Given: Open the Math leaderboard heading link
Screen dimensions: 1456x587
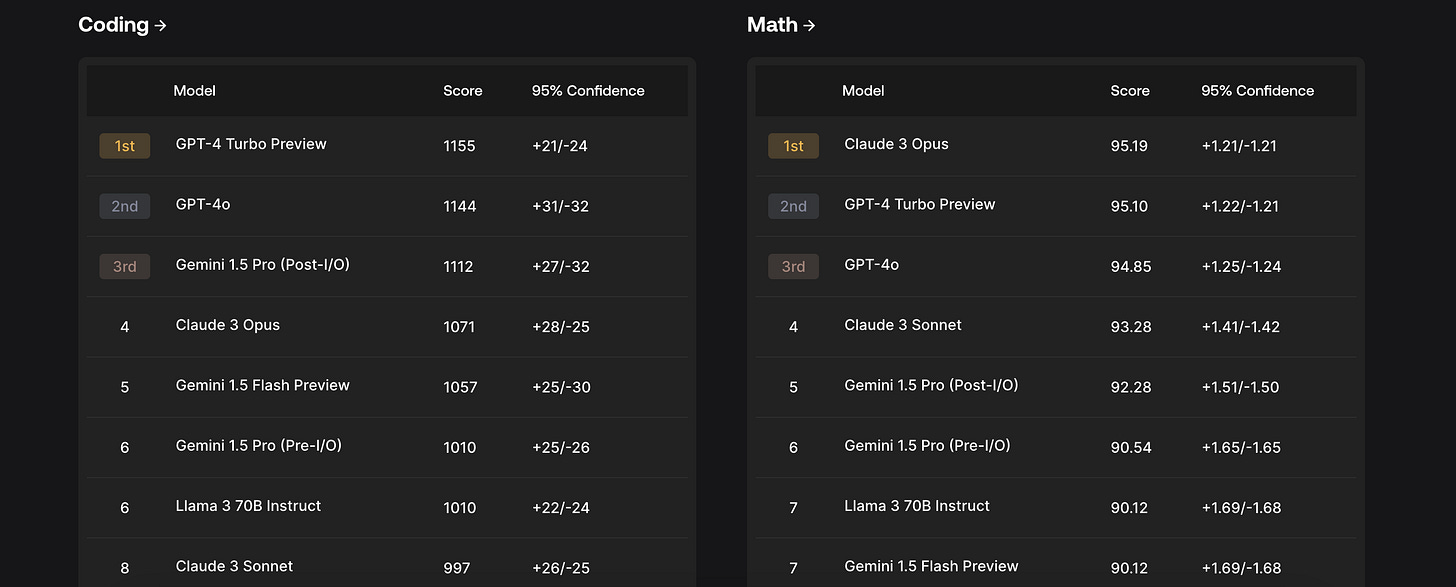Looking at the screenshot, I should [781, 25].
